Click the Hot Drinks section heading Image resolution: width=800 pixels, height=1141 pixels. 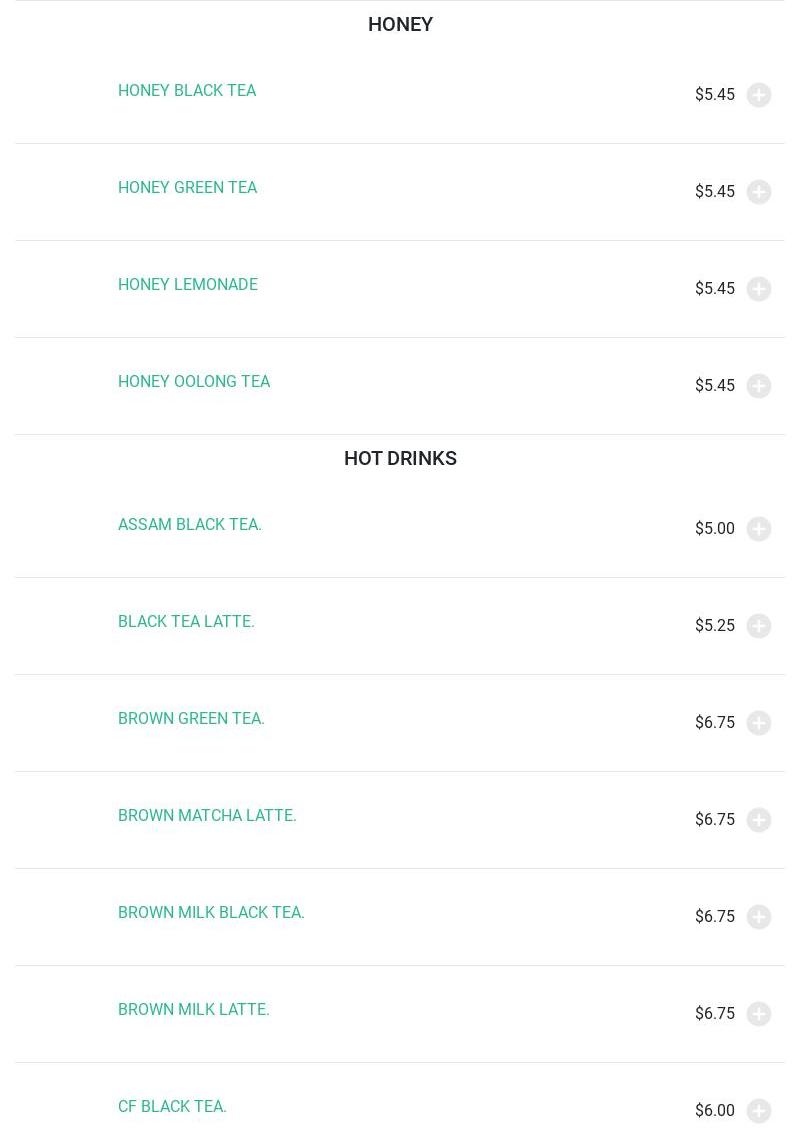point(400,458)
